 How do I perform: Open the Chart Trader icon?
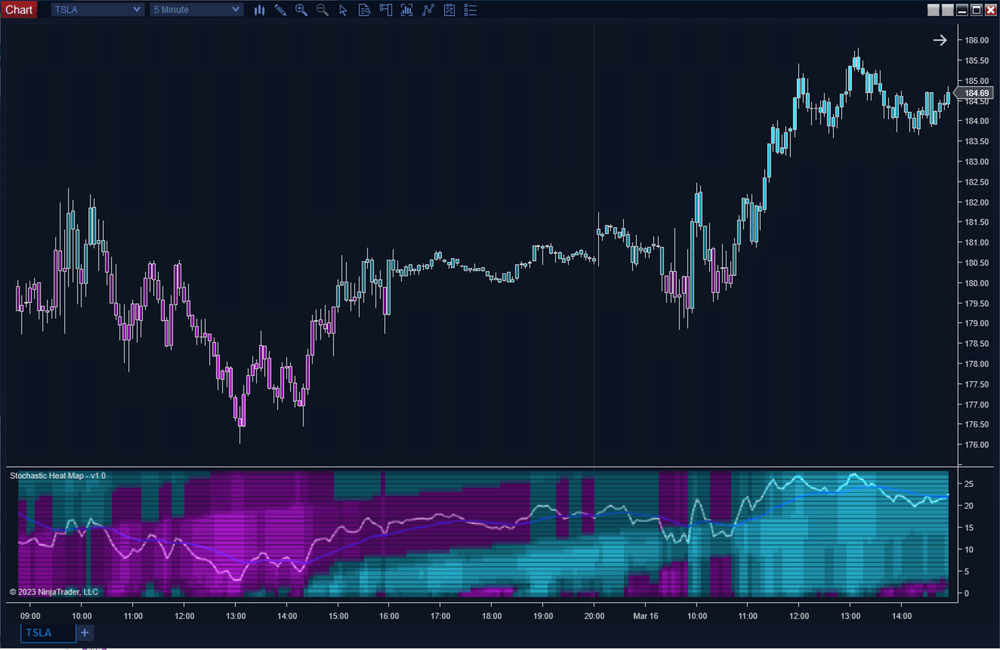point(385,10)
